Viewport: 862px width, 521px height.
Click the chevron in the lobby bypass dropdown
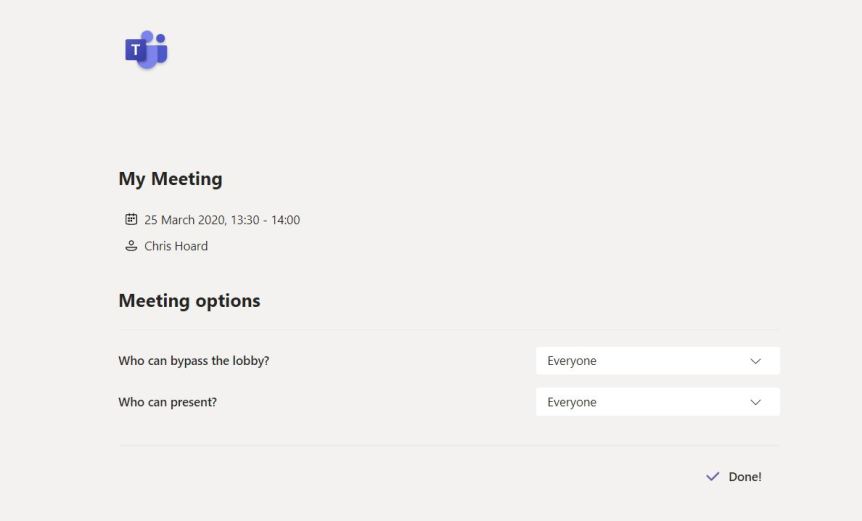tap(755, 361)
